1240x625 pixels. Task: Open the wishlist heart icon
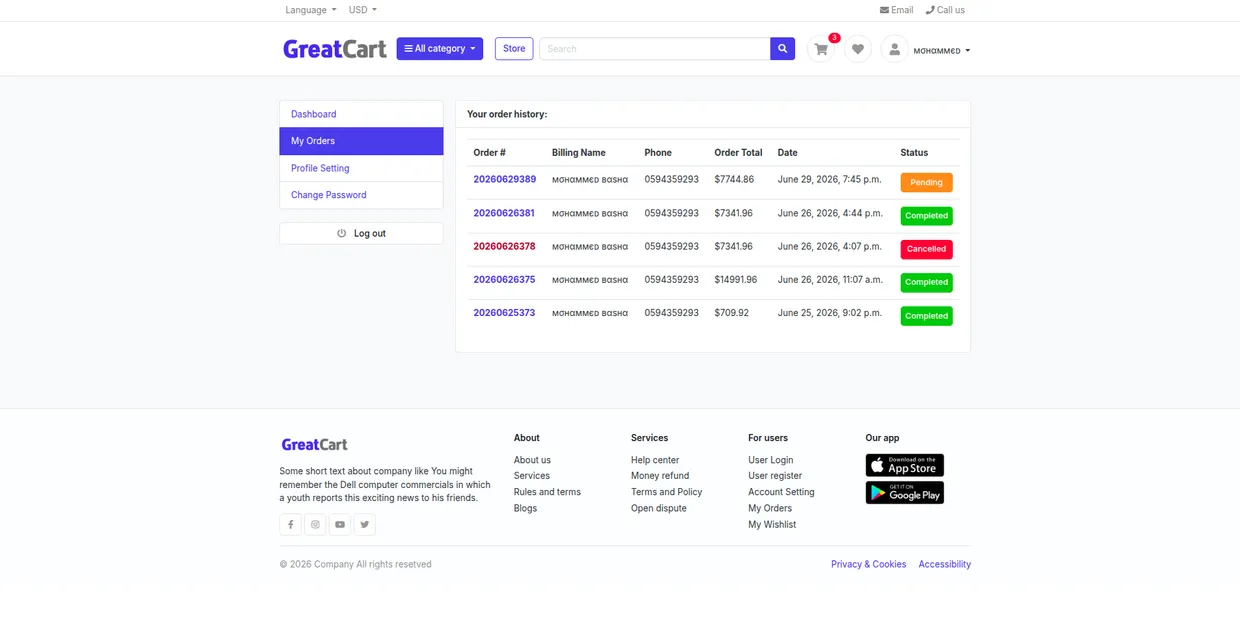pos(858,49)
